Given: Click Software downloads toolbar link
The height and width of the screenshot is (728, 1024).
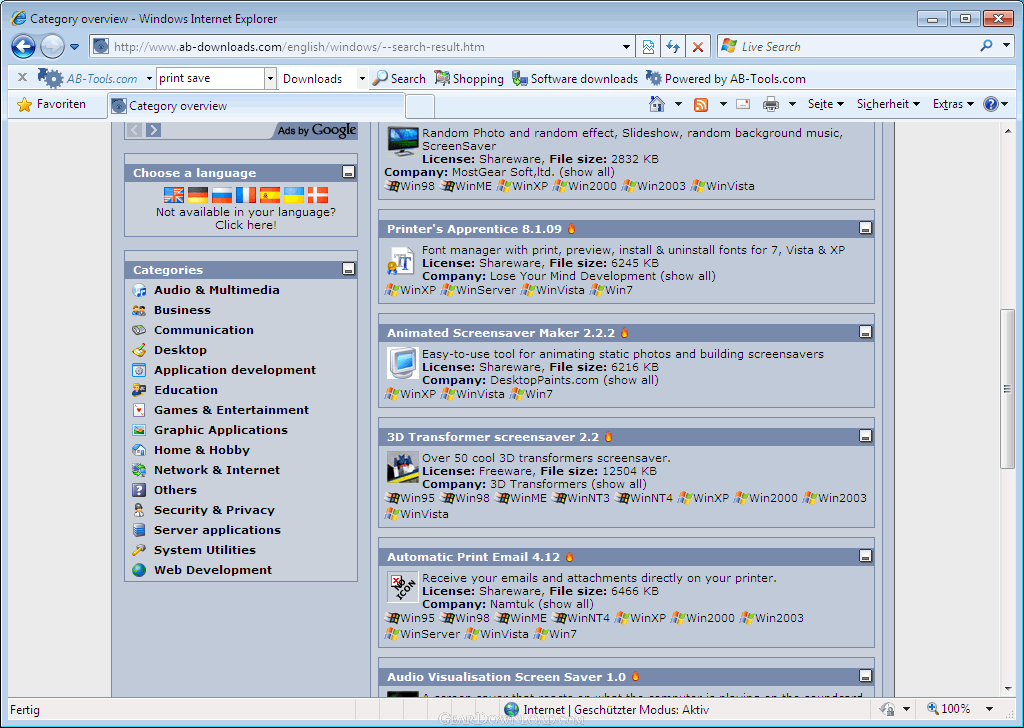Looking at the screenshot, I should [x=575, y=78].
